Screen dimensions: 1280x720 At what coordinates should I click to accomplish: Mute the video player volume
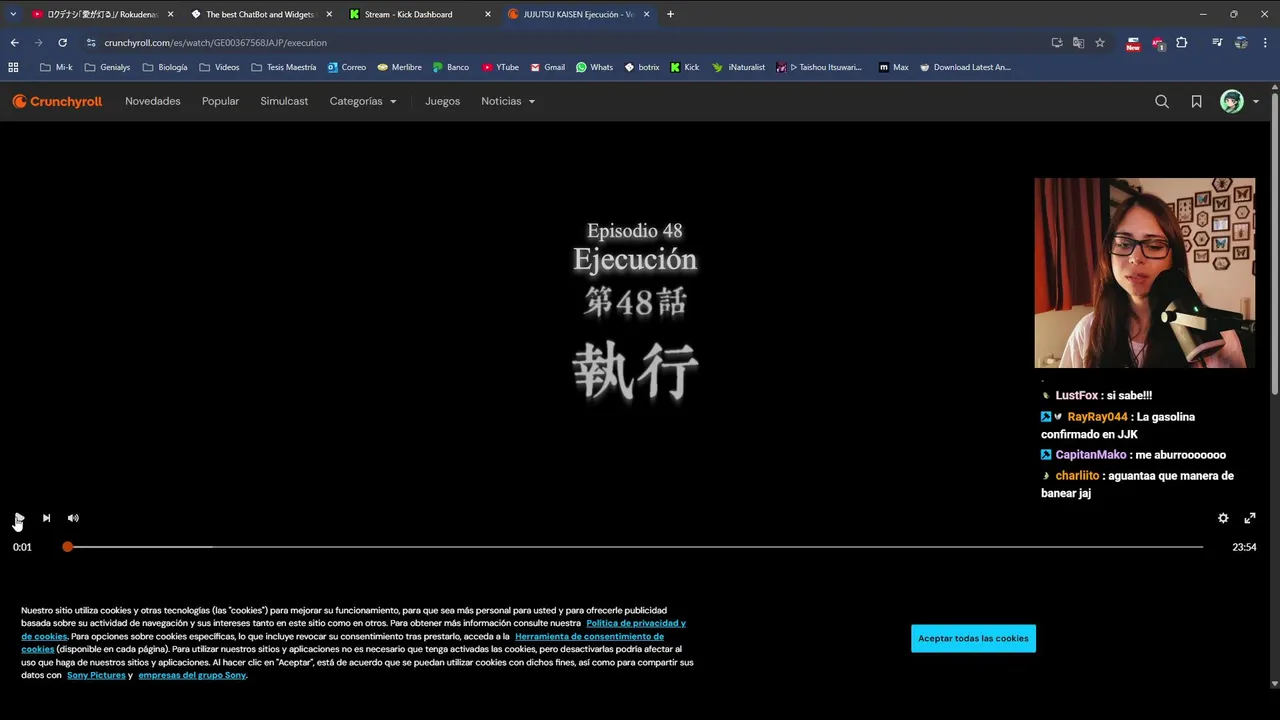(x=73, y=518)
